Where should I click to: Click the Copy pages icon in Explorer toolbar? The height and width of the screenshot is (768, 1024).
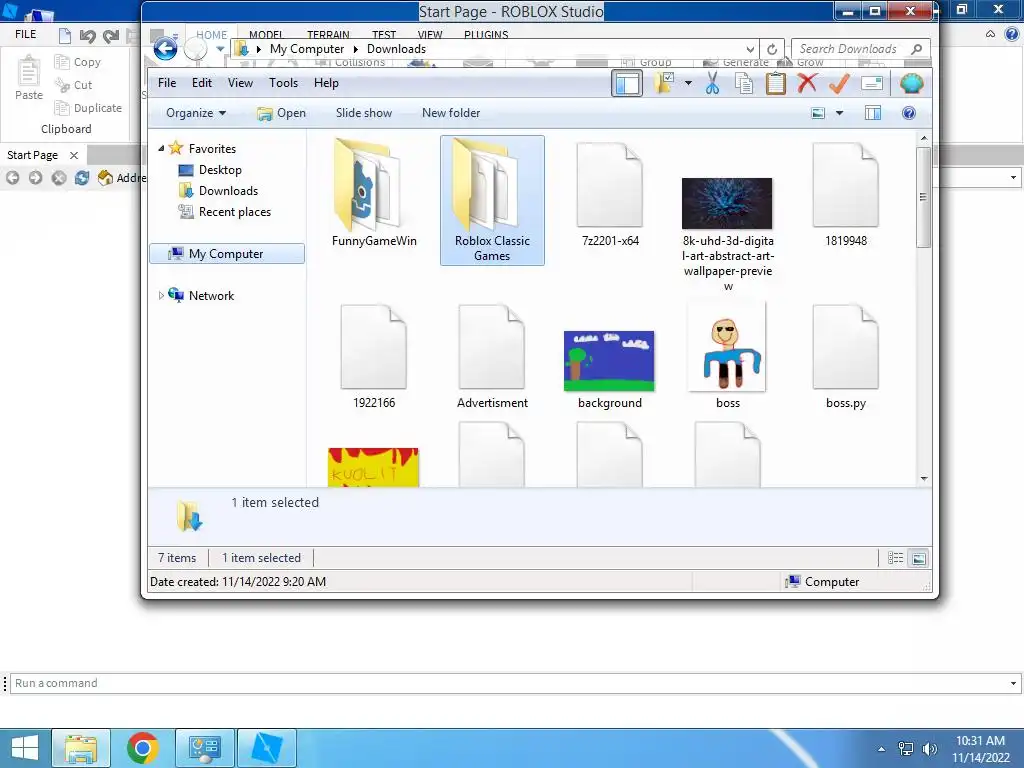[x=744, y=84]
